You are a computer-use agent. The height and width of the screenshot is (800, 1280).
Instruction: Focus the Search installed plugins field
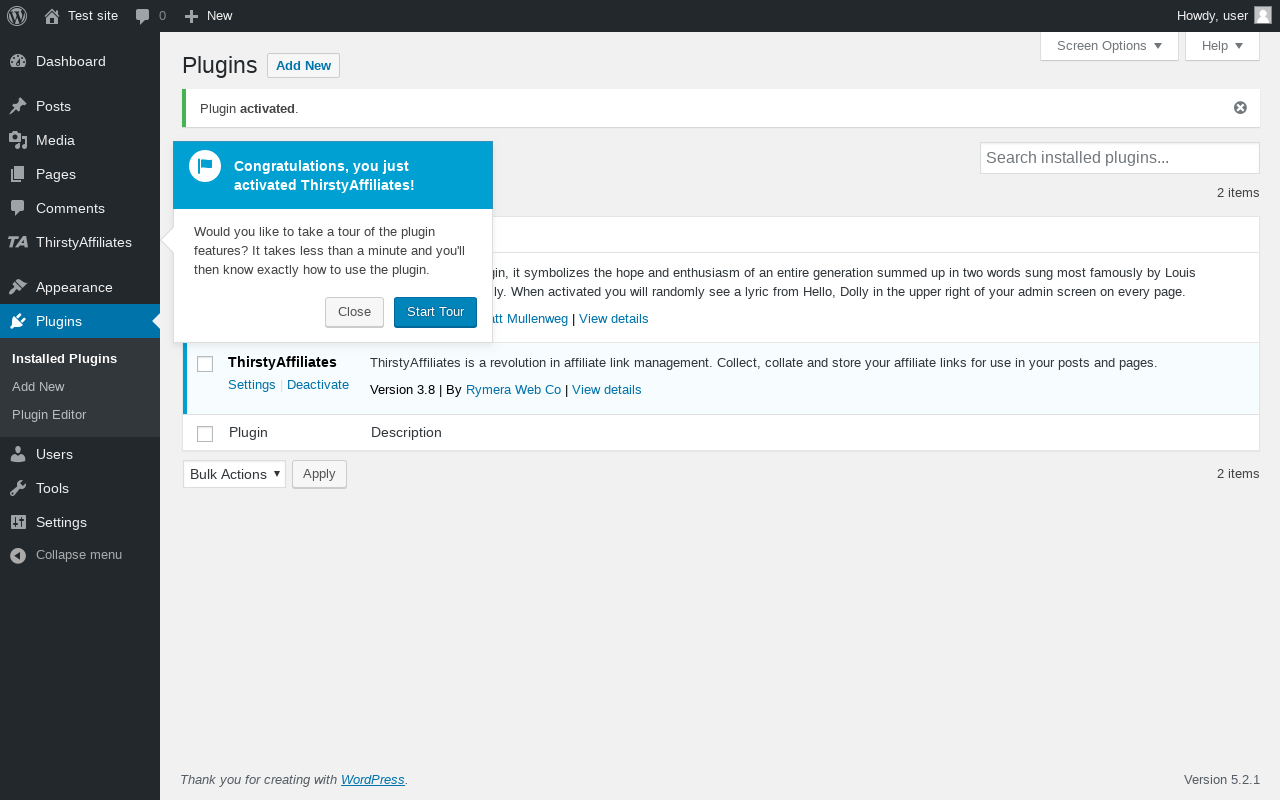(x=1120, y=158)
